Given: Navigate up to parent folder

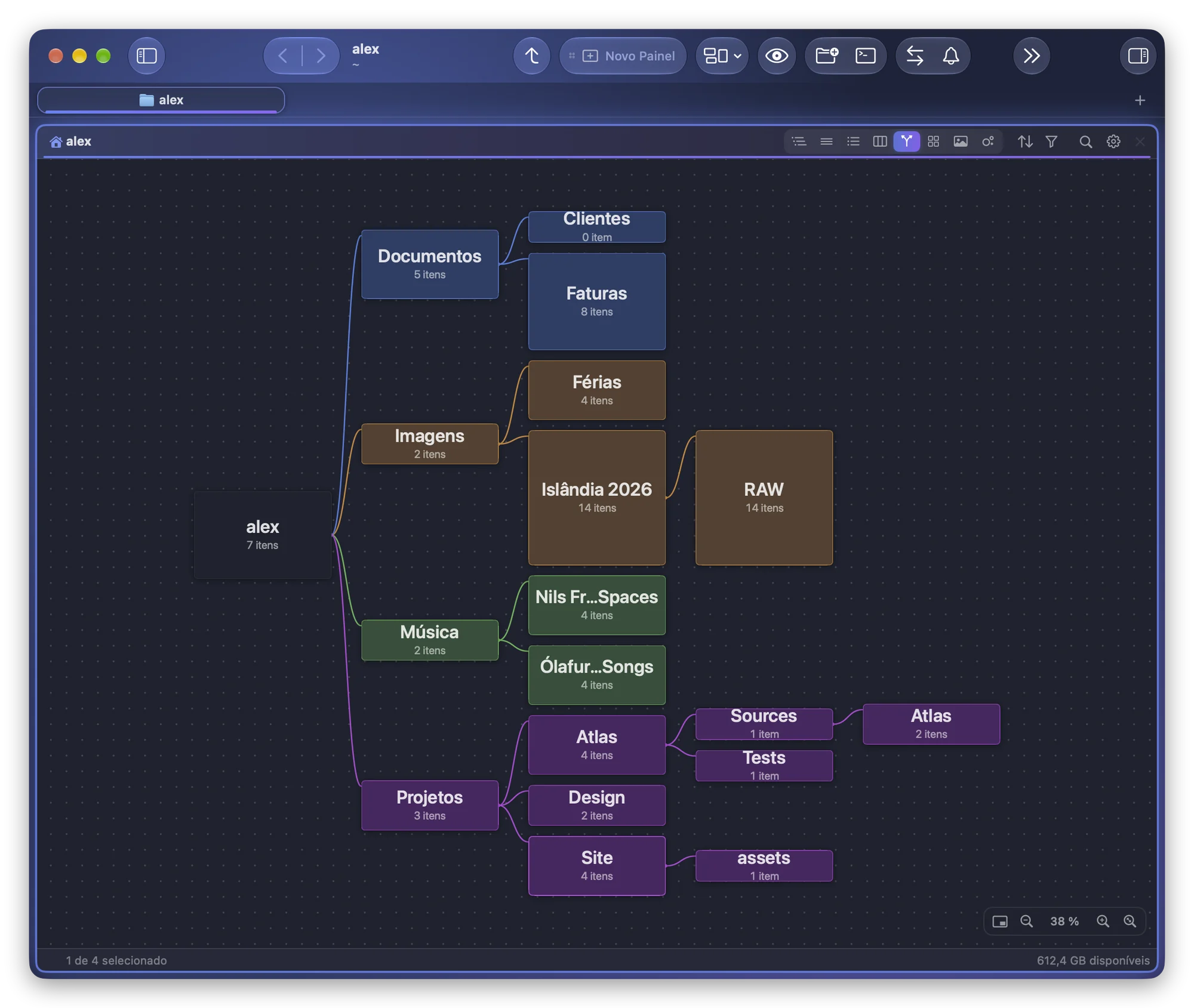Looking at the screenshot, I should pyautogui.click(x=531, y=56).
